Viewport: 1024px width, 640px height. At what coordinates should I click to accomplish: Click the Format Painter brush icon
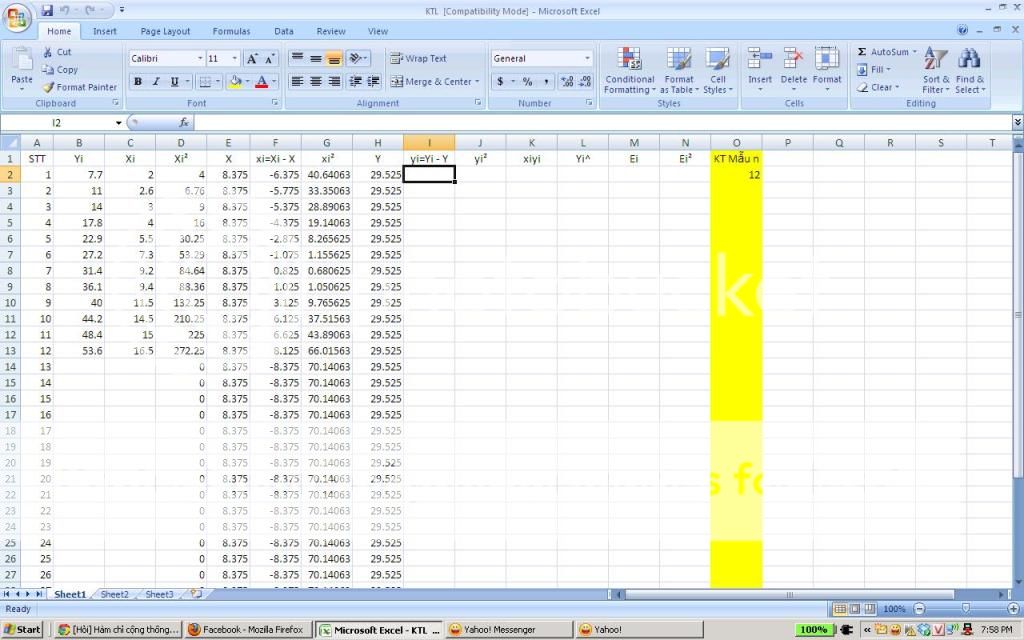(x=48, y=87)
